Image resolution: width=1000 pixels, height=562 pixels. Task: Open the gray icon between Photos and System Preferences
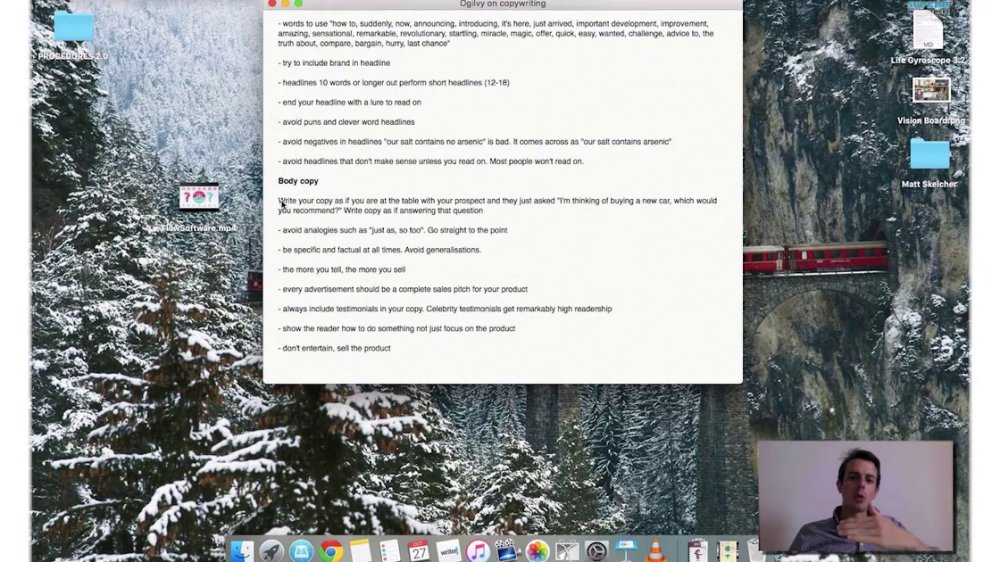coord(566,551)
